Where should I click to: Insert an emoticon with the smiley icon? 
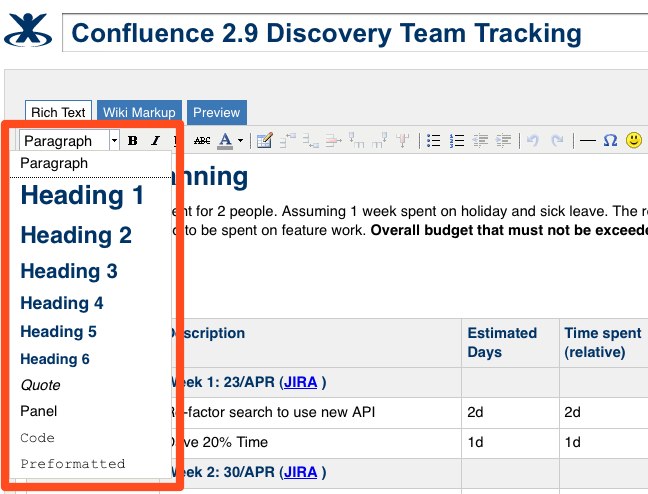coord(634,140)
